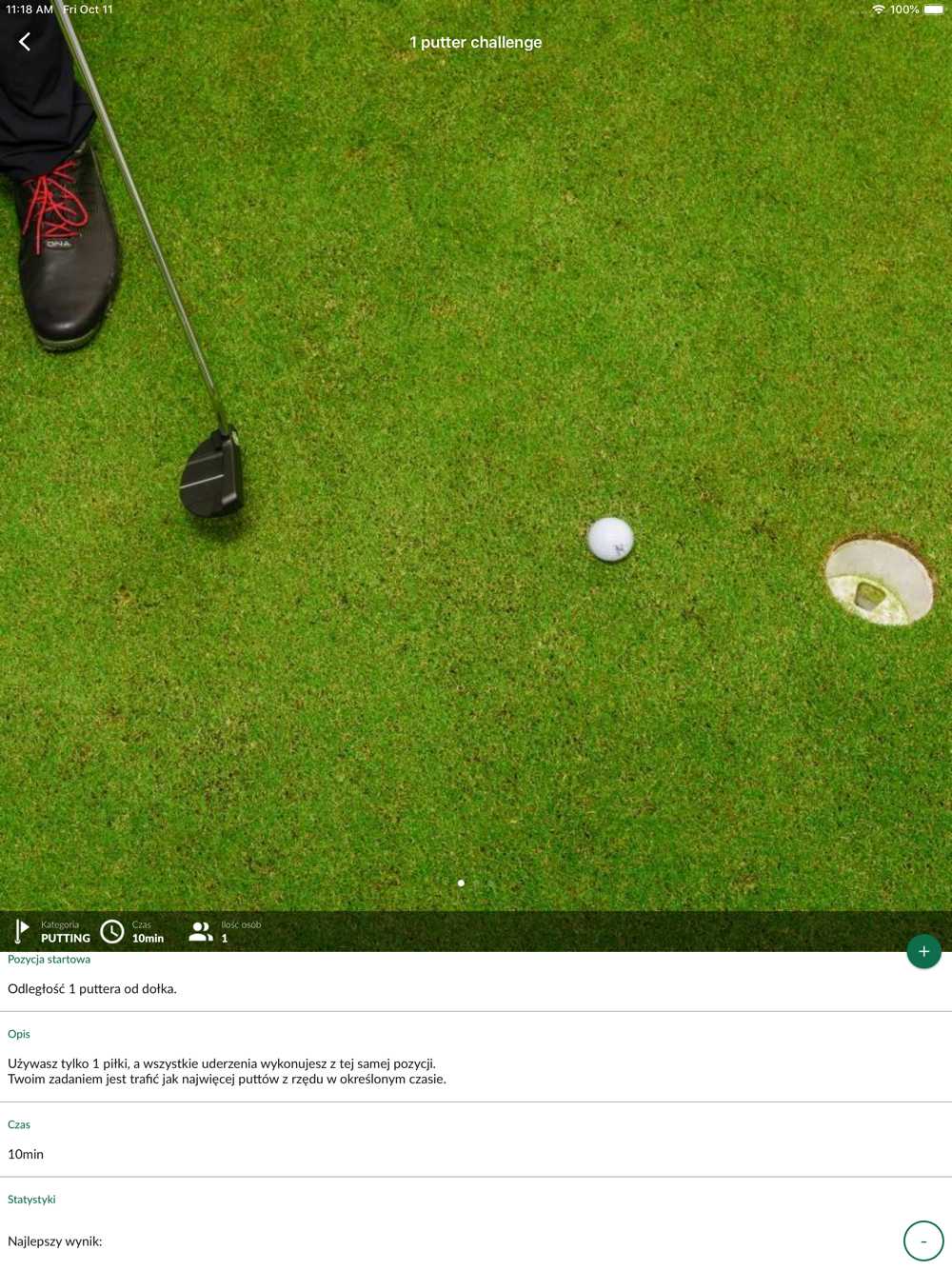Screen dimensions: 952x1270
Task: Go back using the top-left arrow
Action: (25, 42)
